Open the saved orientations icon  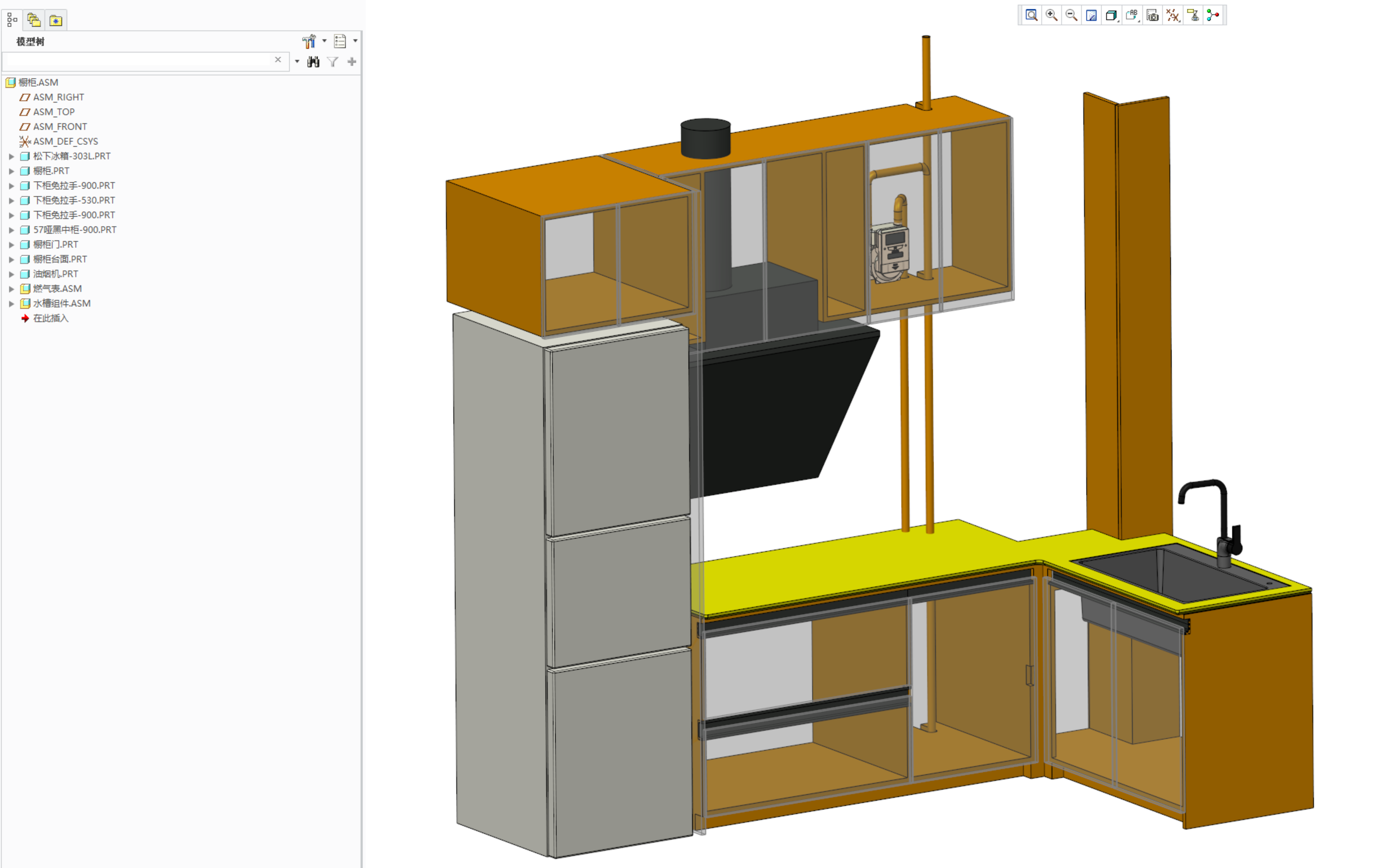click(1132, 16)
